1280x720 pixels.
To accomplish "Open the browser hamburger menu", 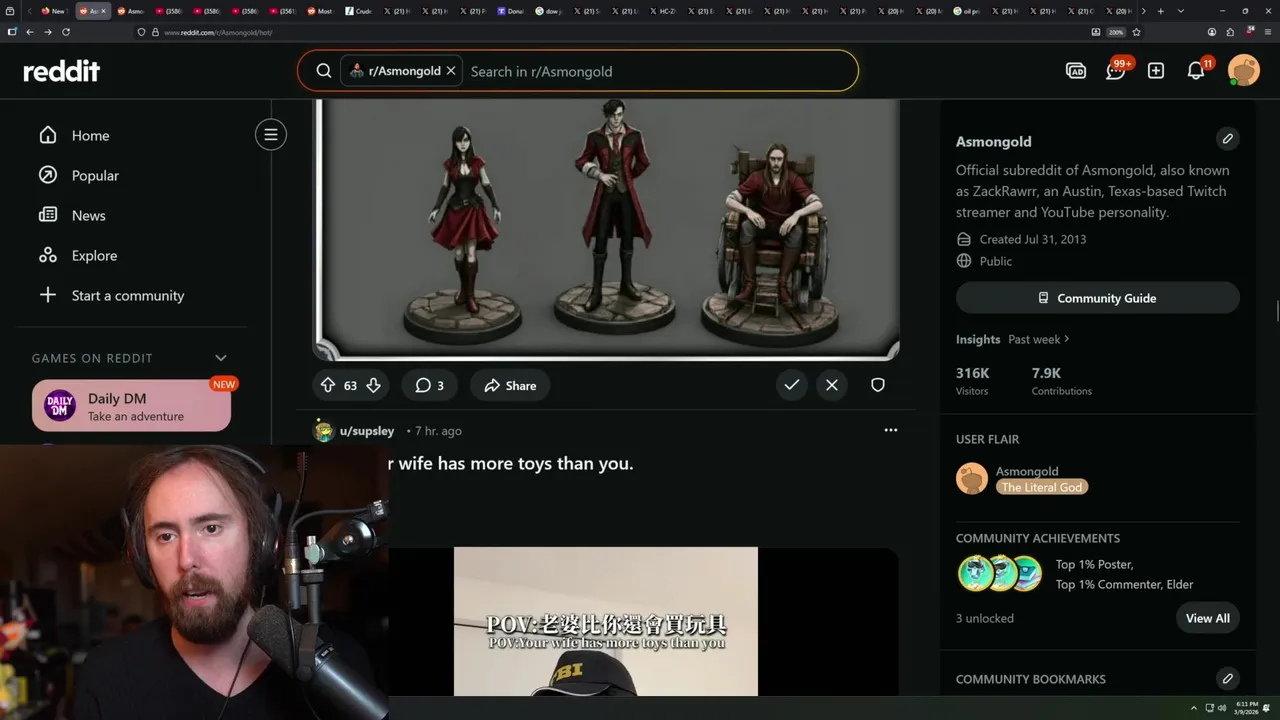I will coord(1268,32).
